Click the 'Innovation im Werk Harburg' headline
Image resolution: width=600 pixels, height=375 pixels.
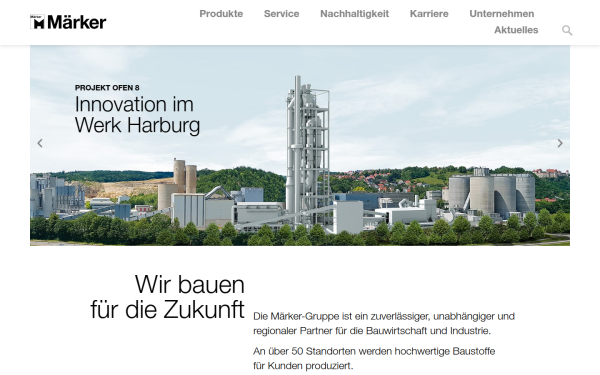(137, 115)
